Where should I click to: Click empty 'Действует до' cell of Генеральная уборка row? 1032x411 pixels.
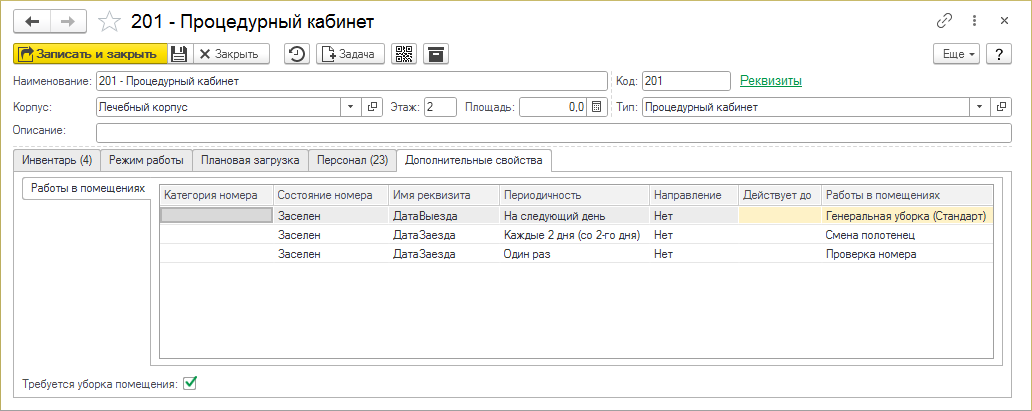point(779,215)
